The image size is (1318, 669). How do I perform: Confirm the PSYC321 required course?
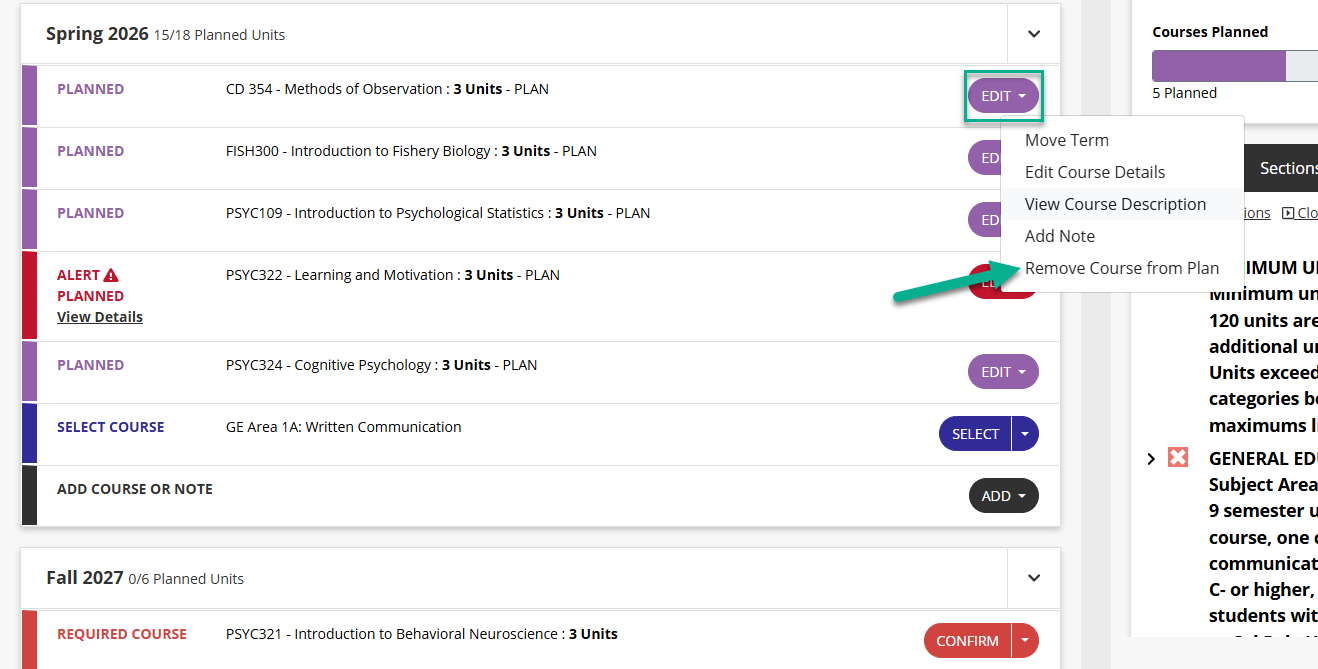click(967, 641)
